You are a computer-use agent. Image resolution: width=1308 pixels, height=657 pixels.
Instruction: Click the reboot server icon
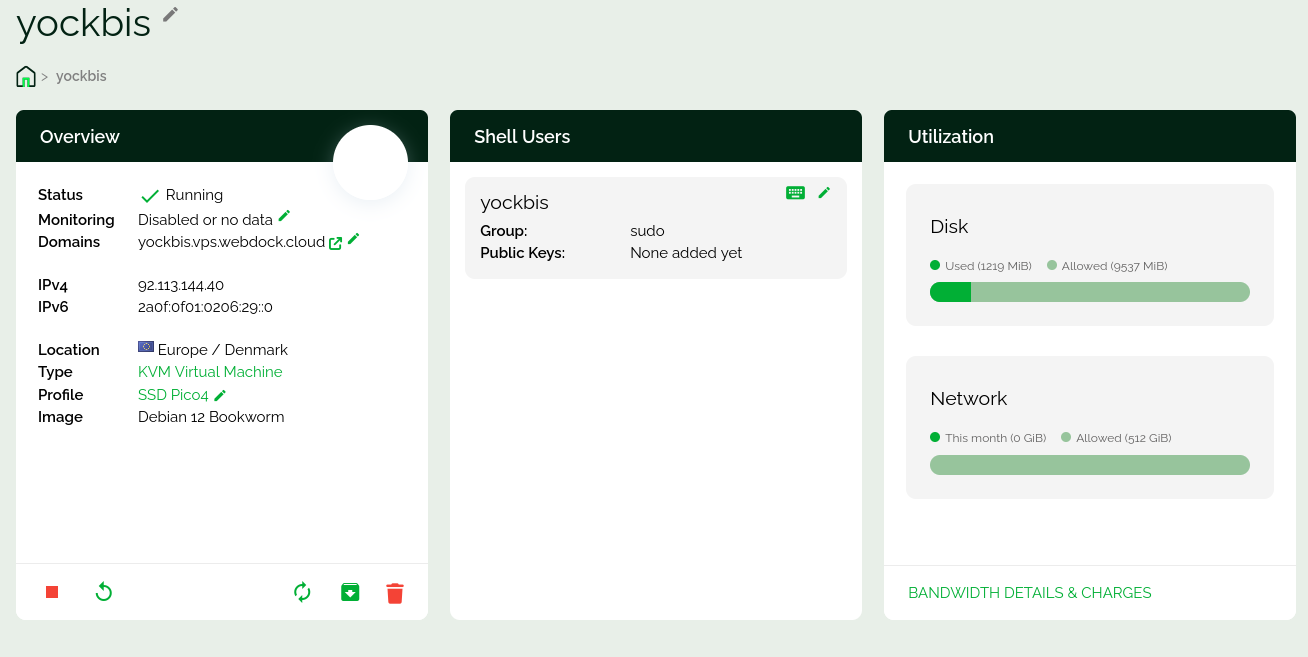click(104, 592)
